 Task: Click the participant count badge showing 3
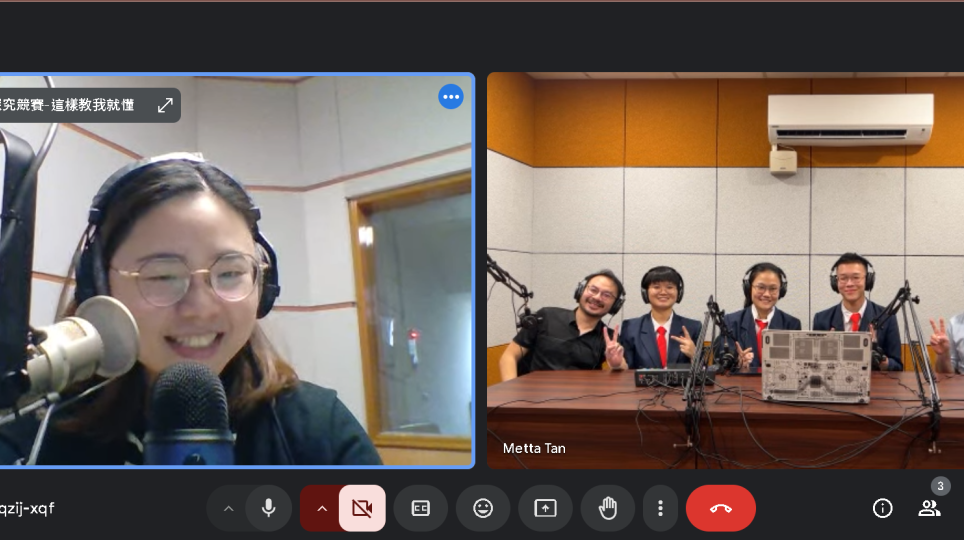pyautogui.click(x=940, y=486)
